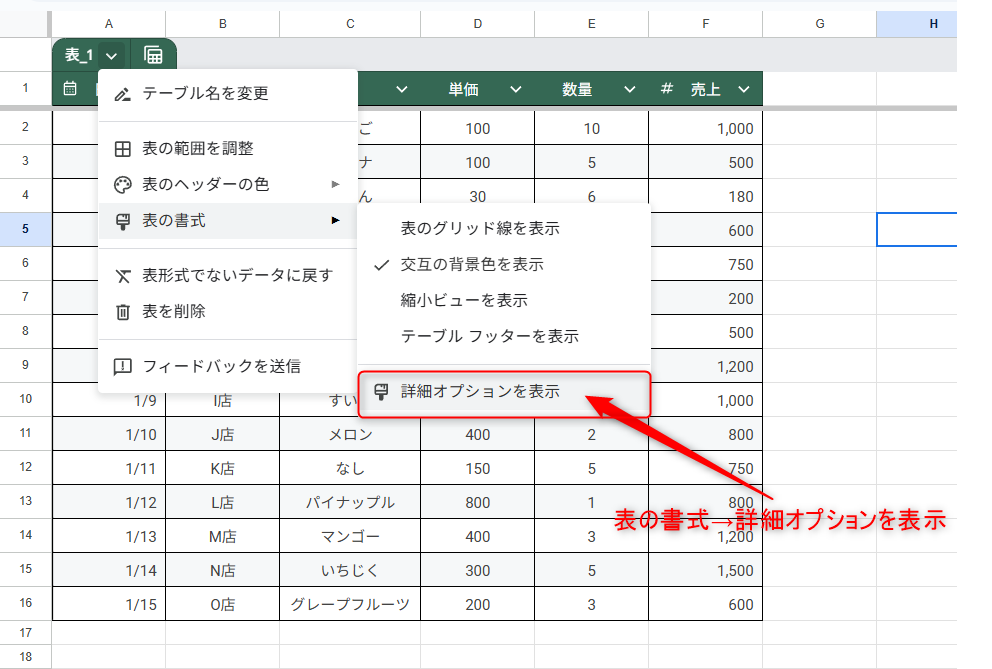Screen dimensions: 992x669
Task: Enable テーブル フッターを表示 option
Action: 489,337
